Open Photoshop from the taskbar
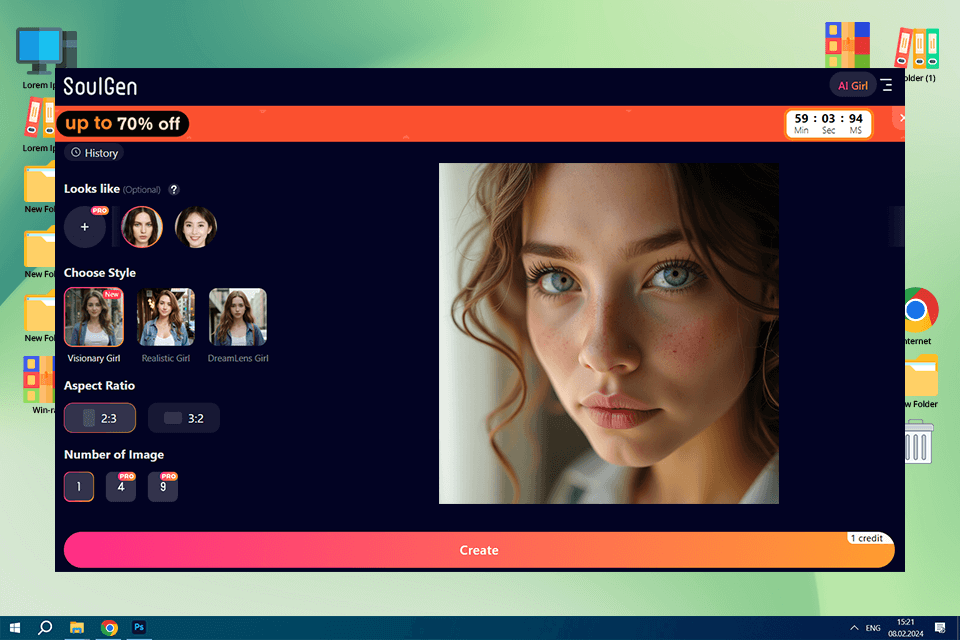 (x=140, y=628)
